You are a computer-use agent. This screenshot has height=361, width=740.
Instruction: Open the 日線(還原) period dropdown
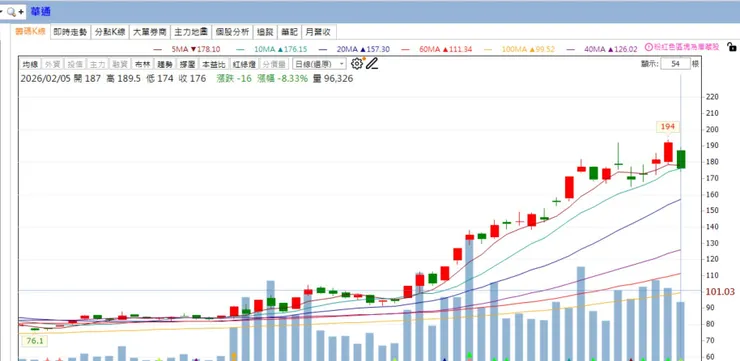point(319,64)
